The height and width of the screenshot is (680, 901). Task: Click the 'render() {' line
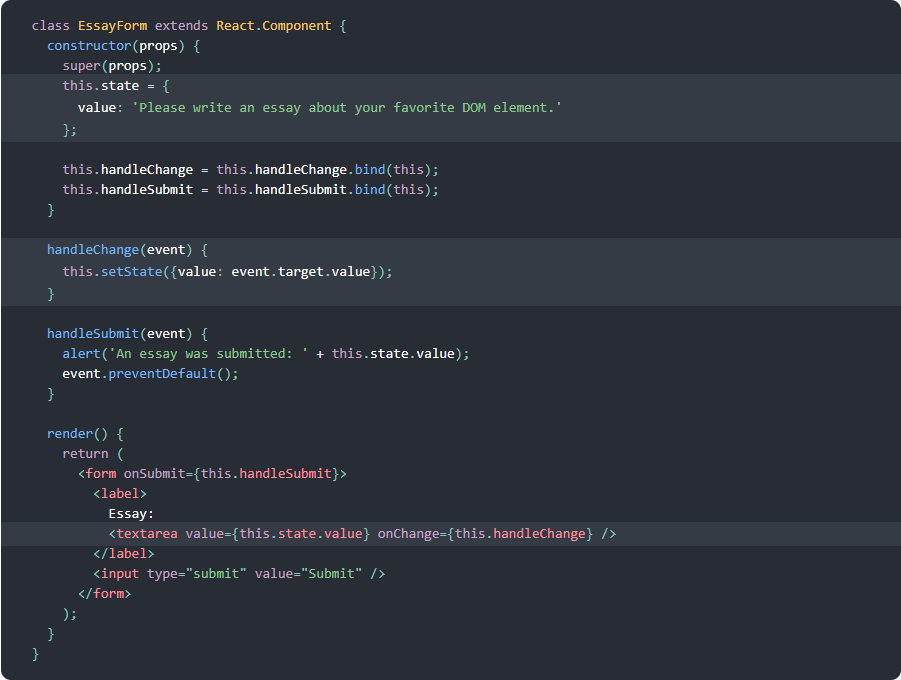pyautogui.click(x=85, y=434)
